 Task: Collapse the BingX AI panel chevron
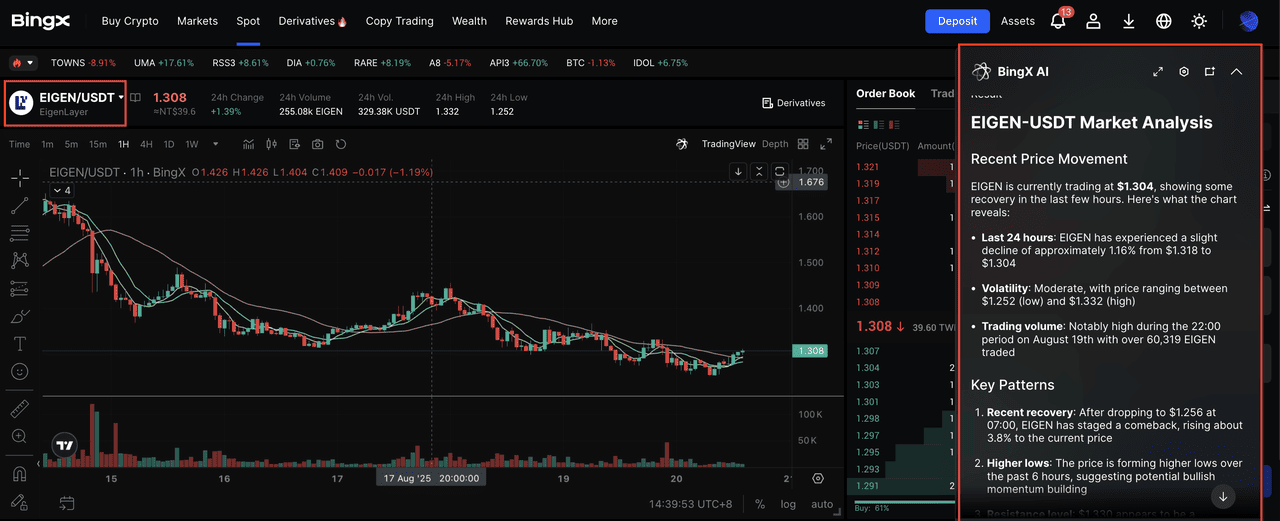click(1236, 72)
